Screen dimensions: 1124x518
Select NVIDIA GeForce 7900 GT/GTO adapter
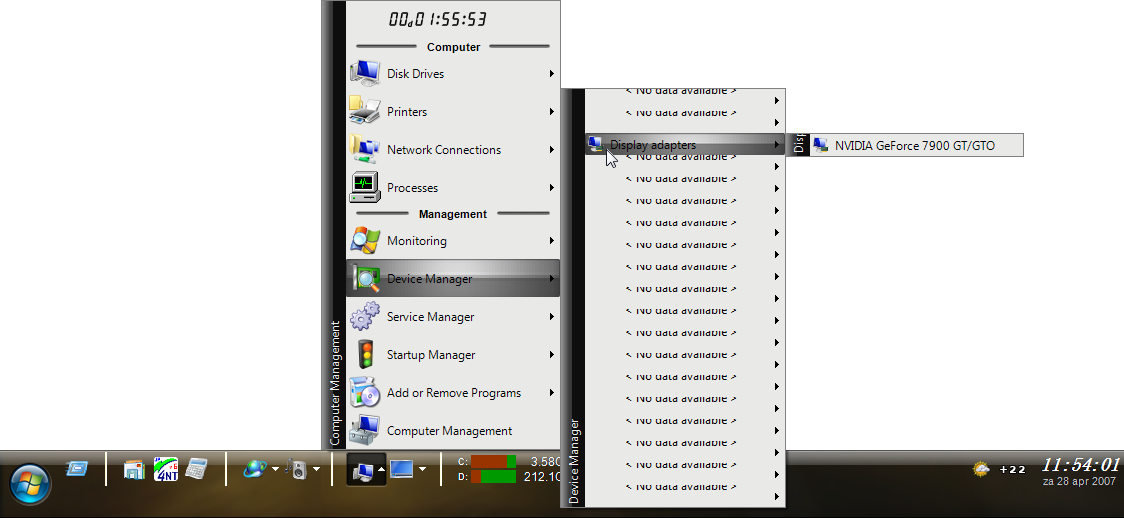click(914, 145)
